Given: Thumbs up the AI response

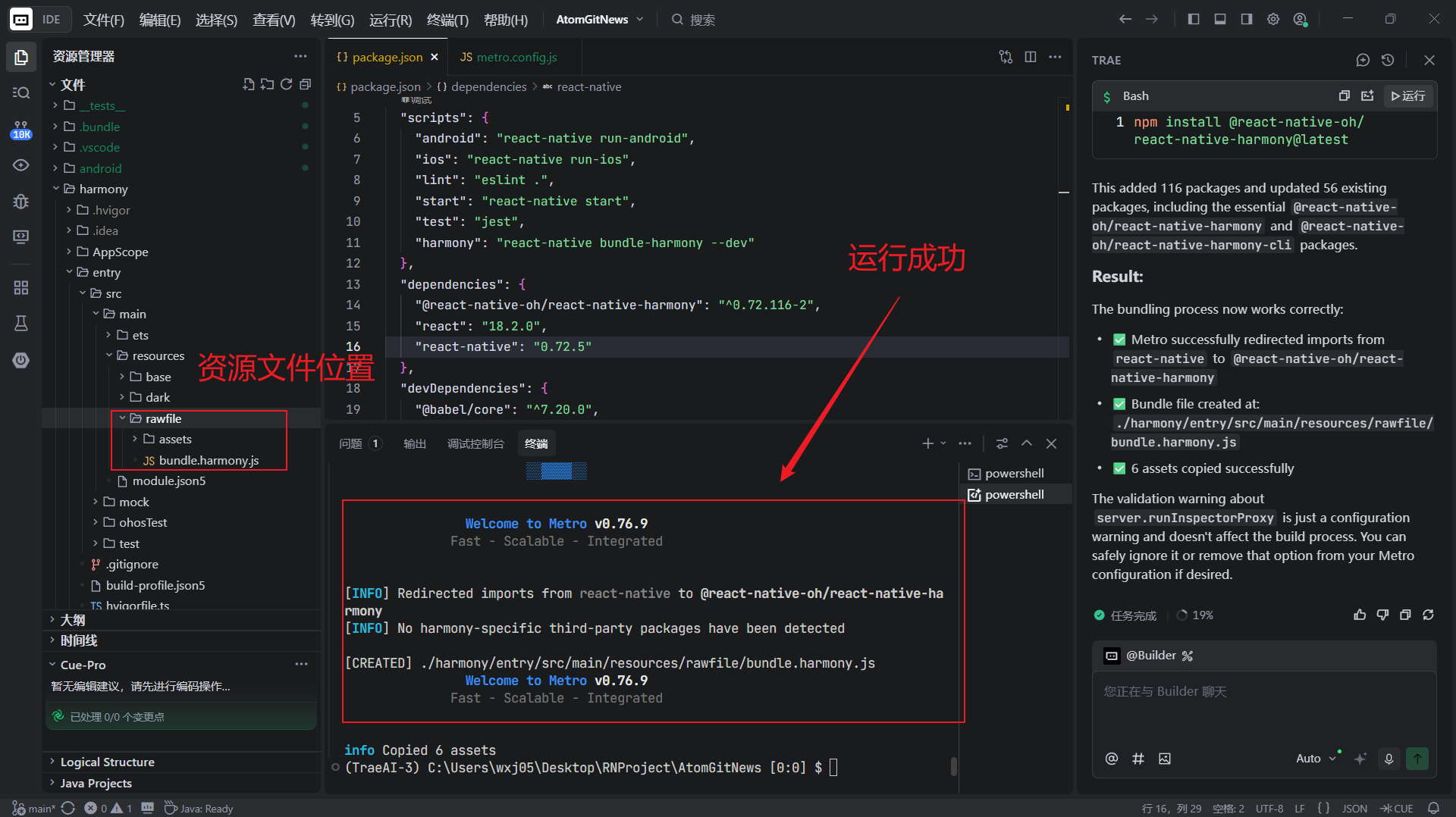Looking at the screenshot, I should (x=1360, y=615).
